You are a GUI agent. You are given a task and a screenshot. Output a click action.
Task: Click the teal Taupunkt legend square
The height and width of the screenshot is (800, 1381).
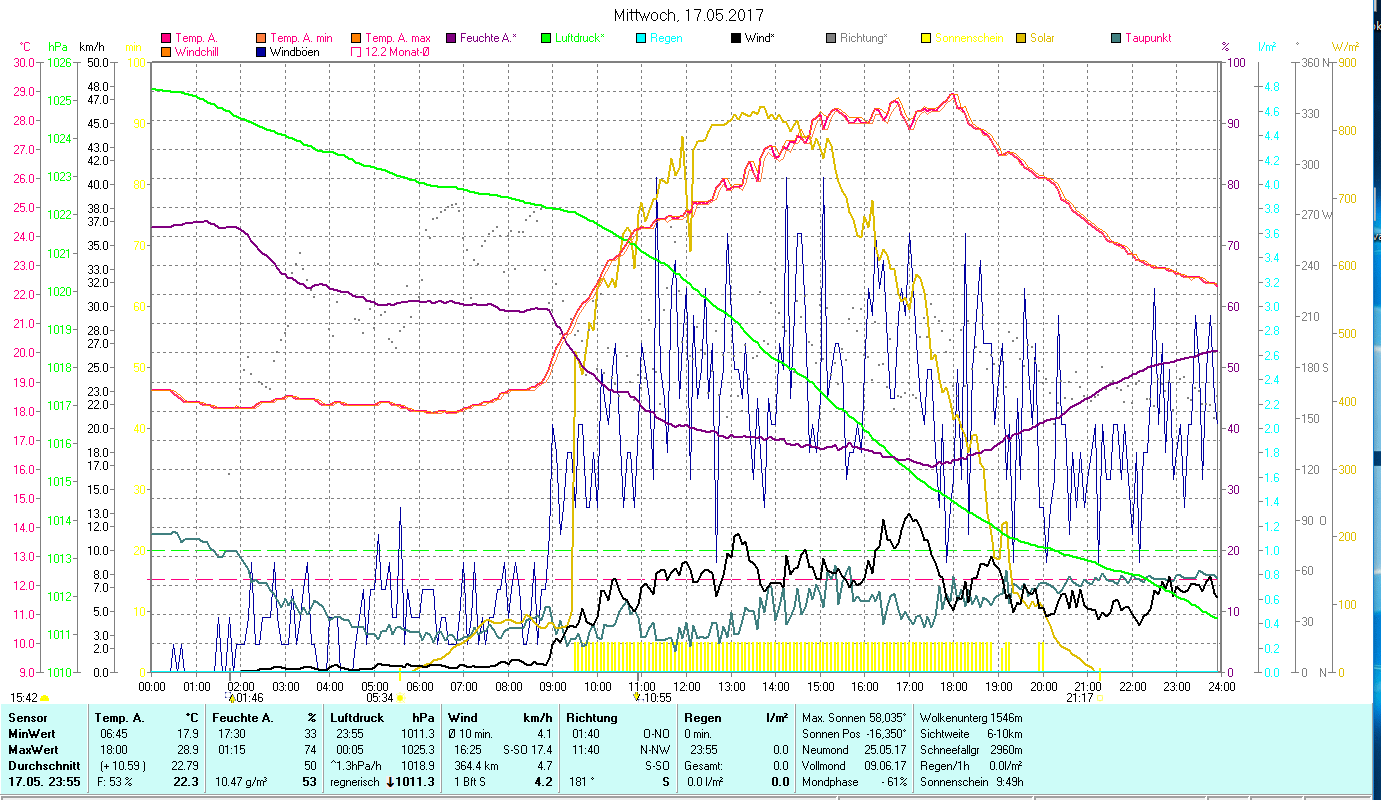pyautogui.click(x=1116, y=38)
